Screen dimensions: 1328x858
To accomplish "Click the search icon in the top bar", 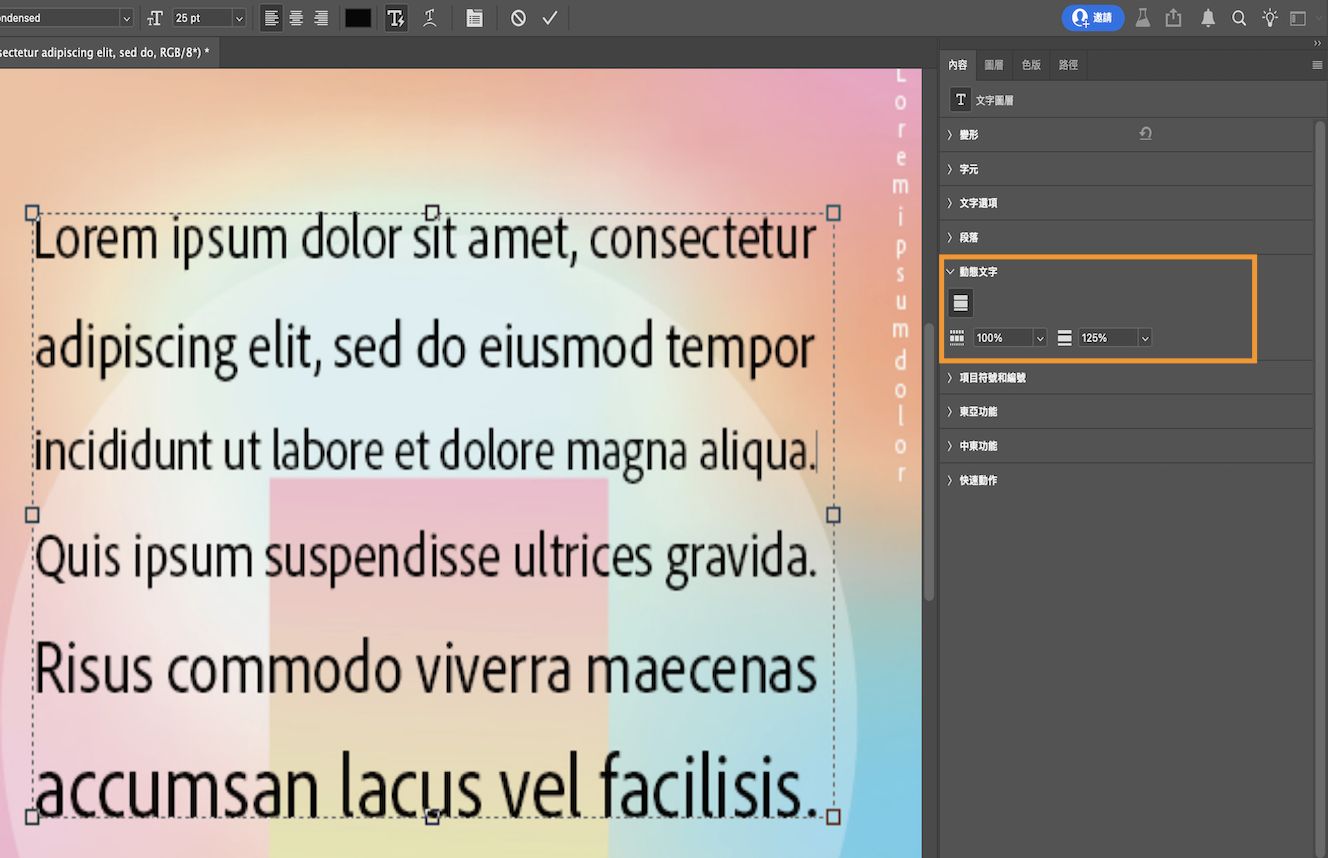I will coord(1239,17).
